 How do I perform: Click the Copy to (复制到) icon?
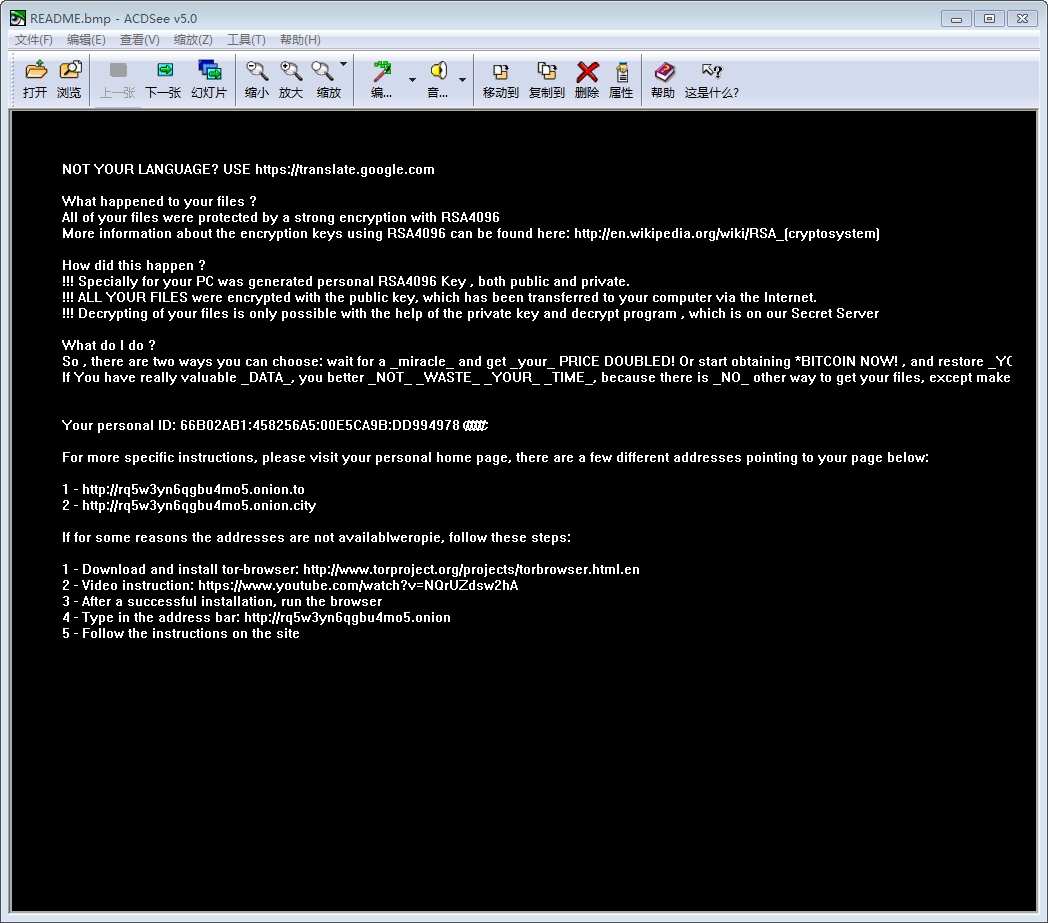coord(547,71)
